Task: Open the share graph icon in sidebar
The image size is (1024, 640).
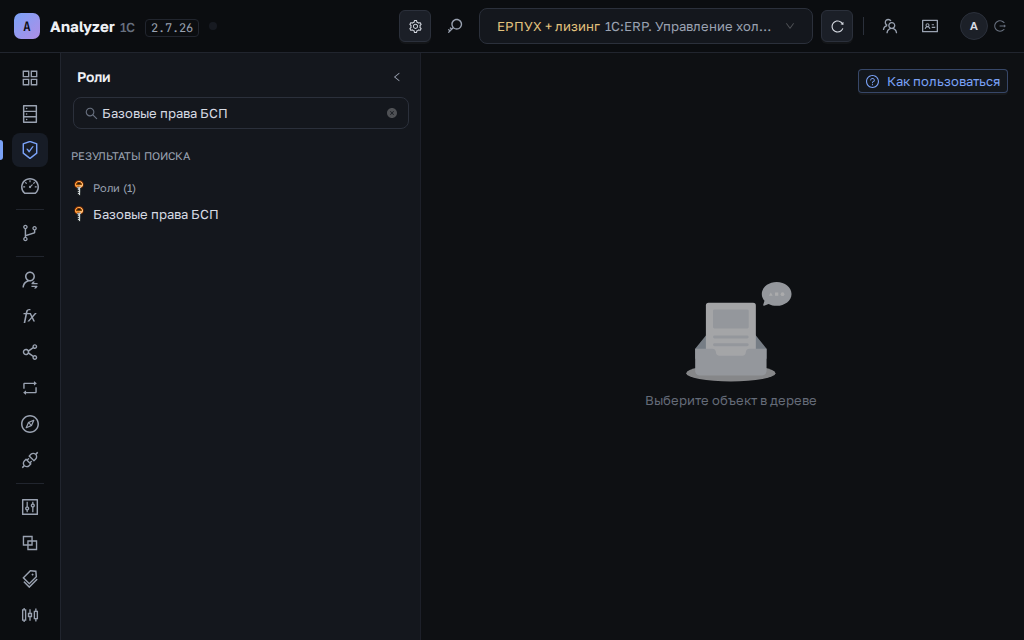Action: (29, 352)
